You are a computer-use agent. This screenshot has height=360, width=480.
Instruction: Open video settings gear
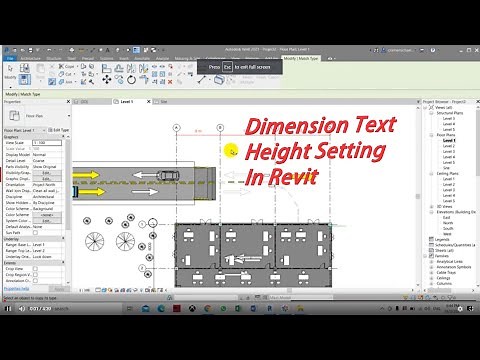point(460,309)
